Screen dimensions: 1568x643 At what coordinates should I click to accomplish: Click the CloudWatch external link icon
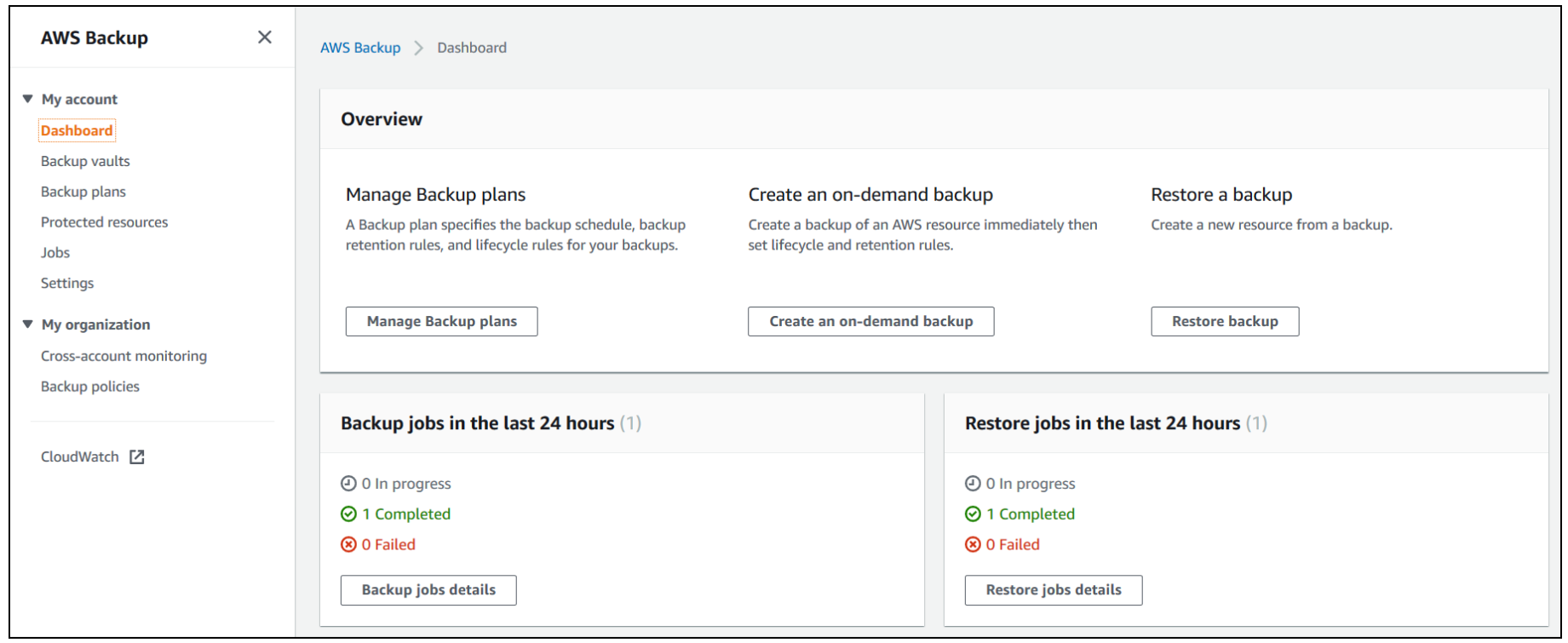[137, 457]
